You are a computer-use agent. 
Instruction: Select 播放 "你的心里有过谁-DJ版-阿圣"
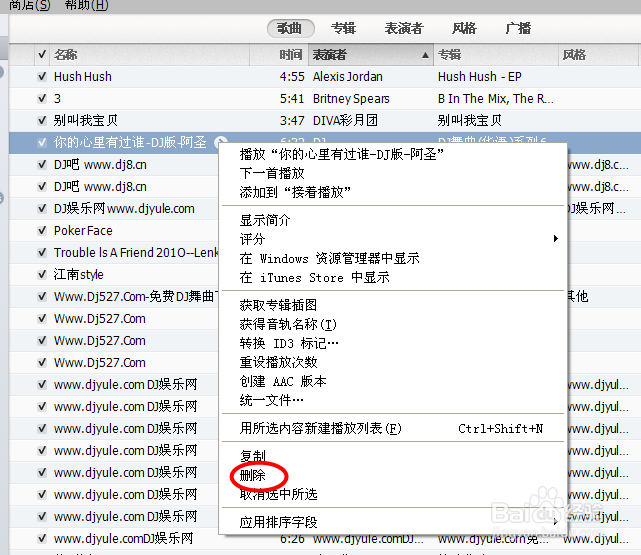[x=341, y=154]
